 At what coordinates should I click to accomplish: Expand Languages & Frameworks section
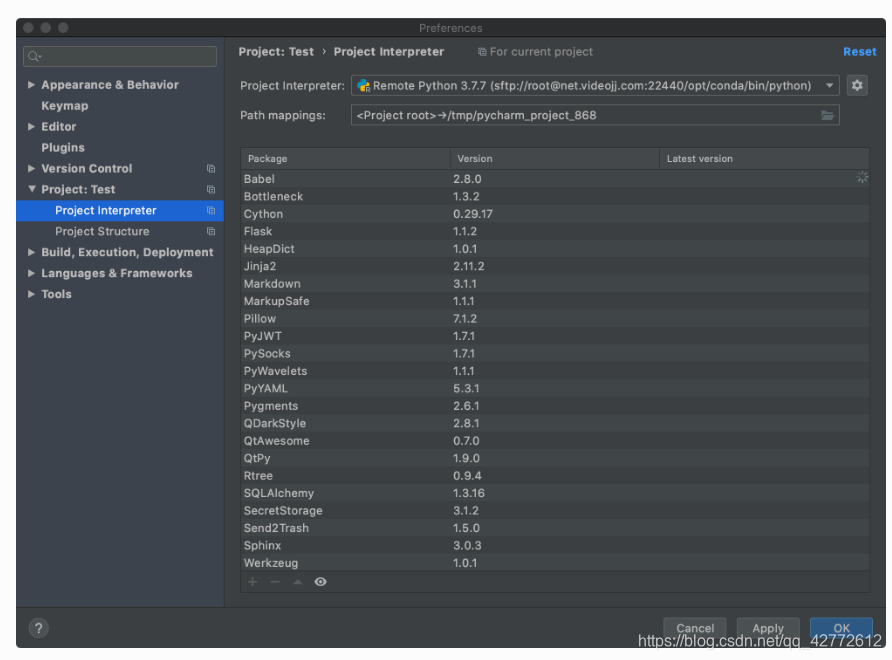[31, 273]
